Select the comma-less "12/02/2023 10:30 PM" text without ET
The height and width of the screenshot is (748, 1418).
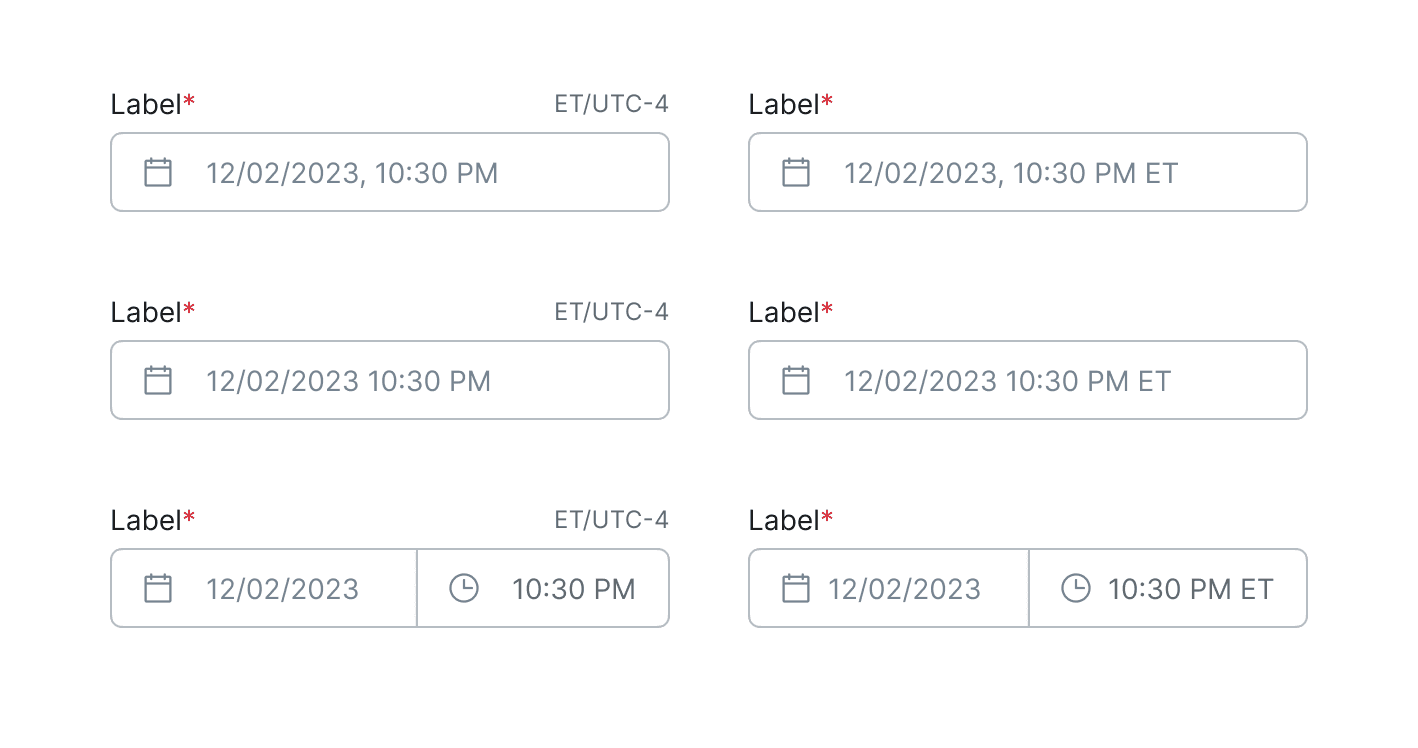[348, 381]
